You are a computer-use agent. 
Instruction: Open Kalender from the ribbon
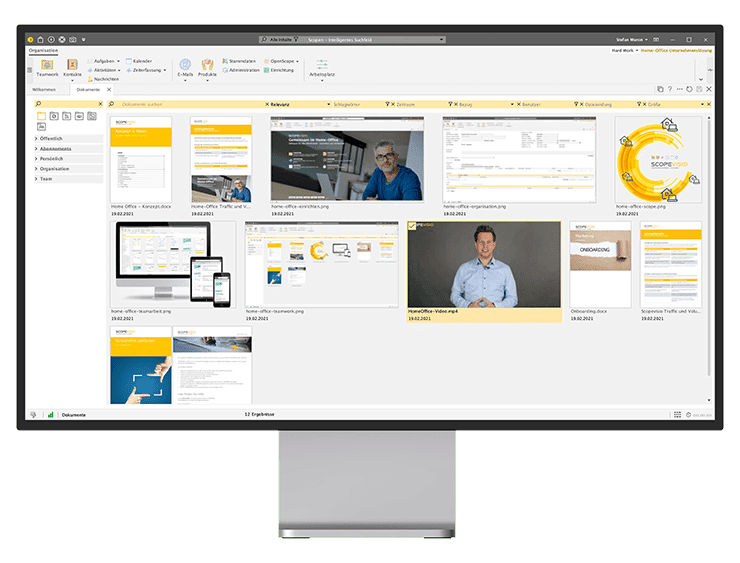pyautogui.click(x=139, y=61)
